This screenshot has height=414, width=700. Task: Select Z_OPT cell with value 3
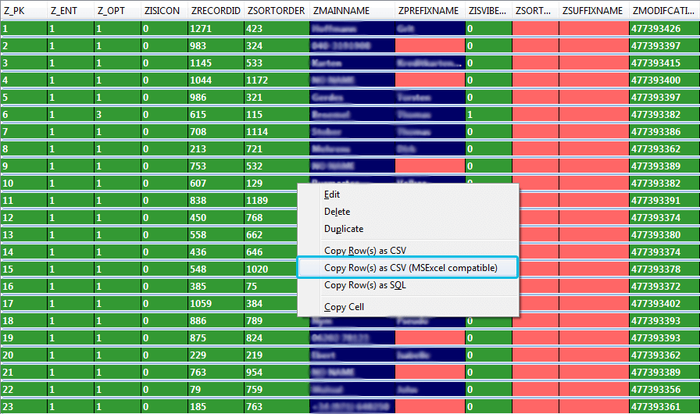click(x=117, y=114)
